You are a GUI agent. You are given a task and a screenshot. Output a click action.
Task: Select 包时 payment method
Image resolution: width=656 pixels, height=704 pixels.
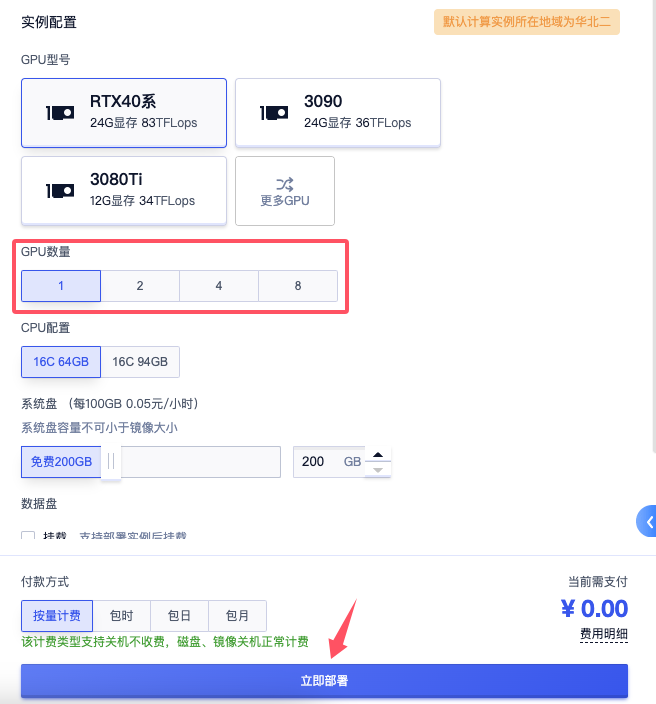point(122,616)
